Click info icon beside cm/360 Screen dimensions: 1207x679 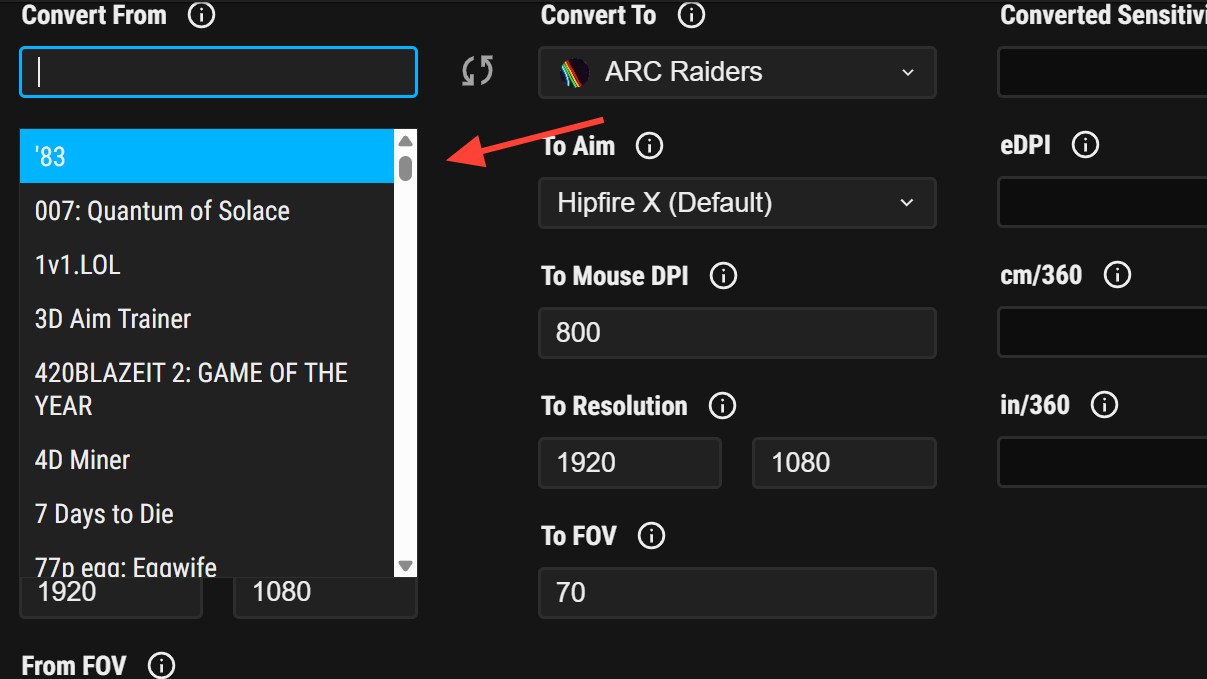coord(1116,275)
